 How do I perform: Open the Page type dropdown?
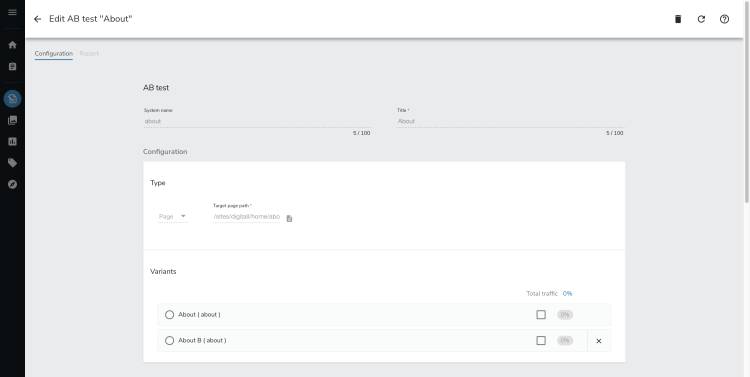pos(173,217)
